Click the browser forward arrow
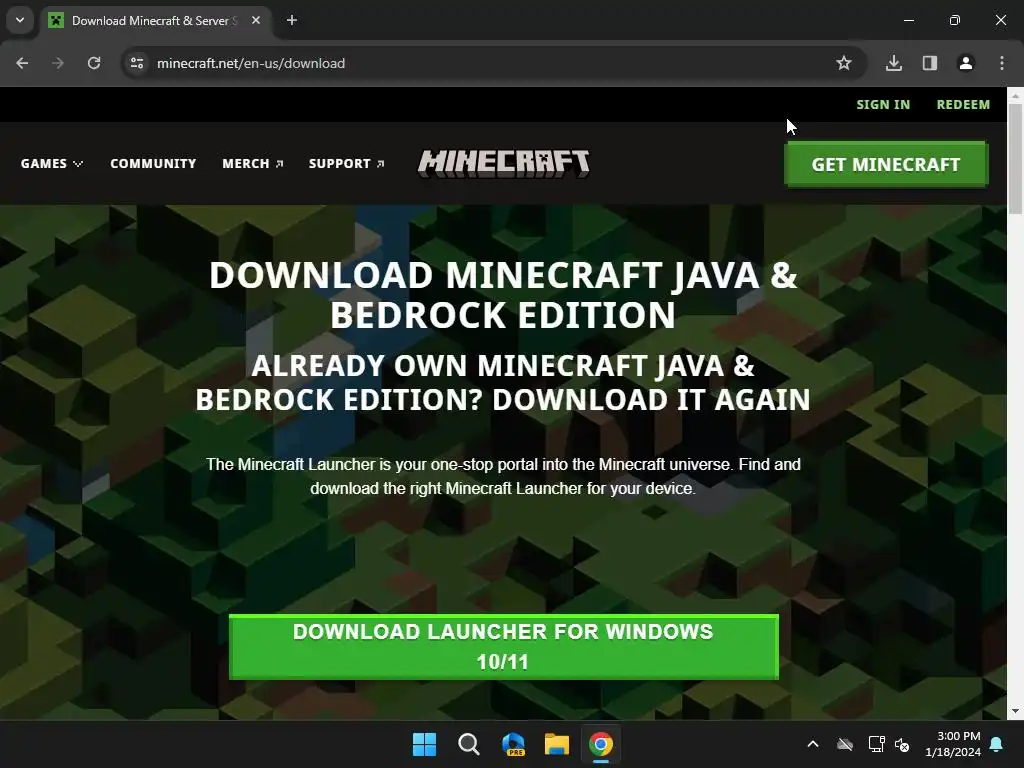1024x768 pixels. [x=58, y=63]
